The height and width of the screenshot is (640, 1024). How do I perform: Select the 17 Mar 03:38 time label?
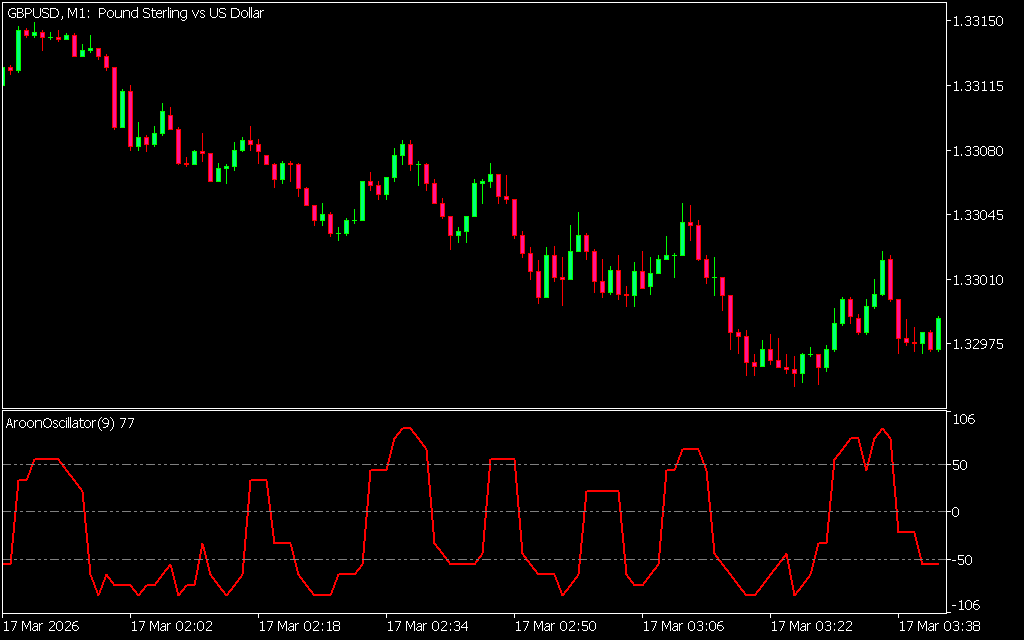coord(940,626)
